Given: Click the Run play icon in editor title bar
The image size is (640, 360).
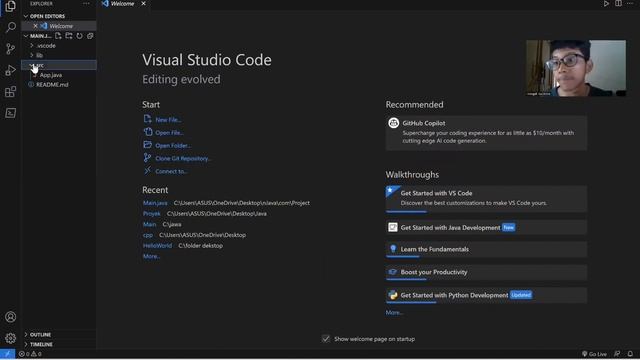Looking at the screenshot, I should (x=606, y=4).
